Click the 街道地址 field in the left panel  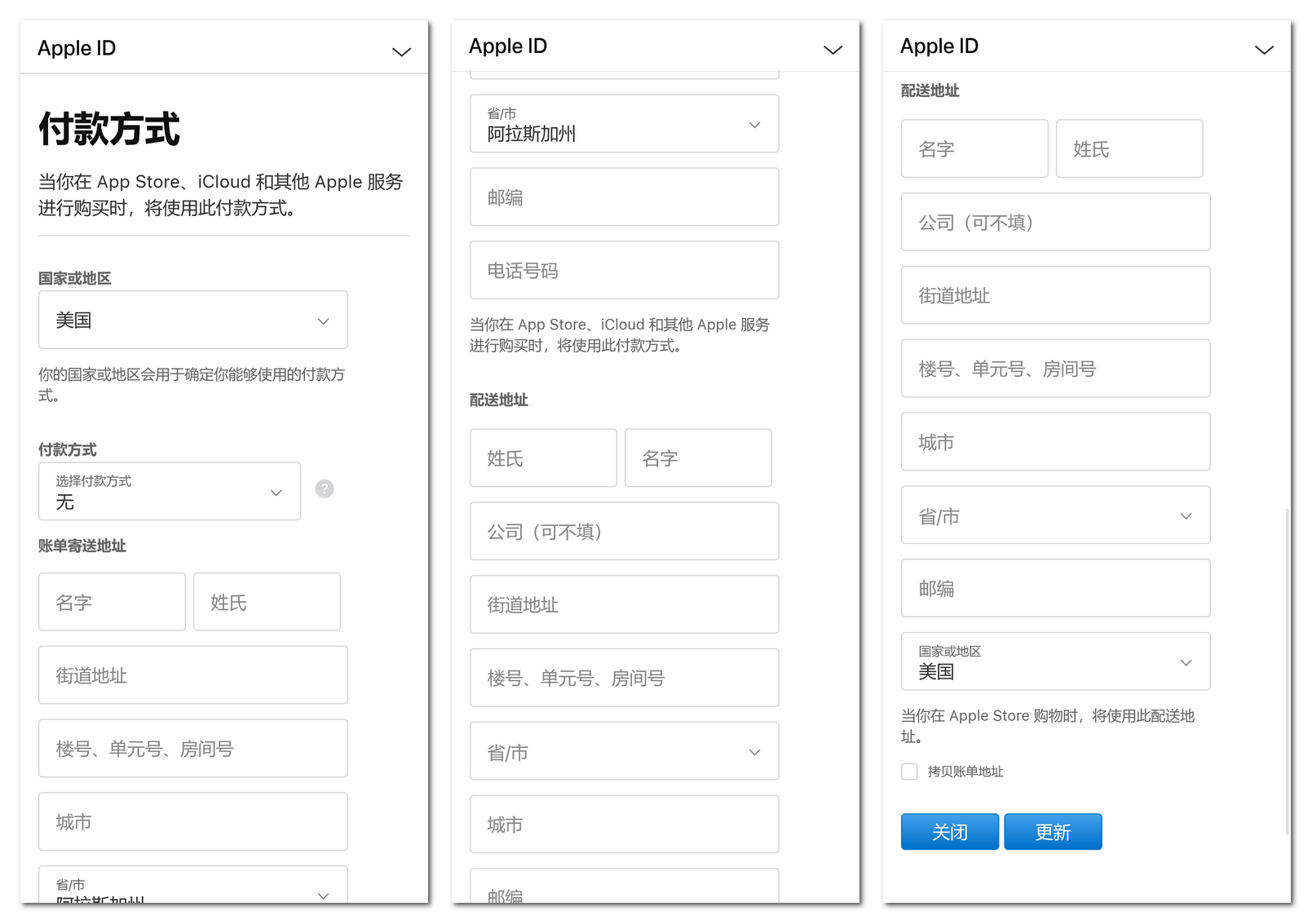pyautogui.click(x=193, y=675)
